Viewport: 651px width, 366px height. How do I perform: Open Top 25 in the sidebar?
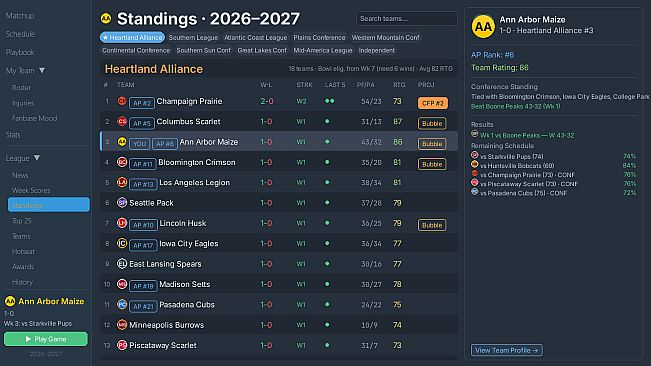click(x=22, y=221)
